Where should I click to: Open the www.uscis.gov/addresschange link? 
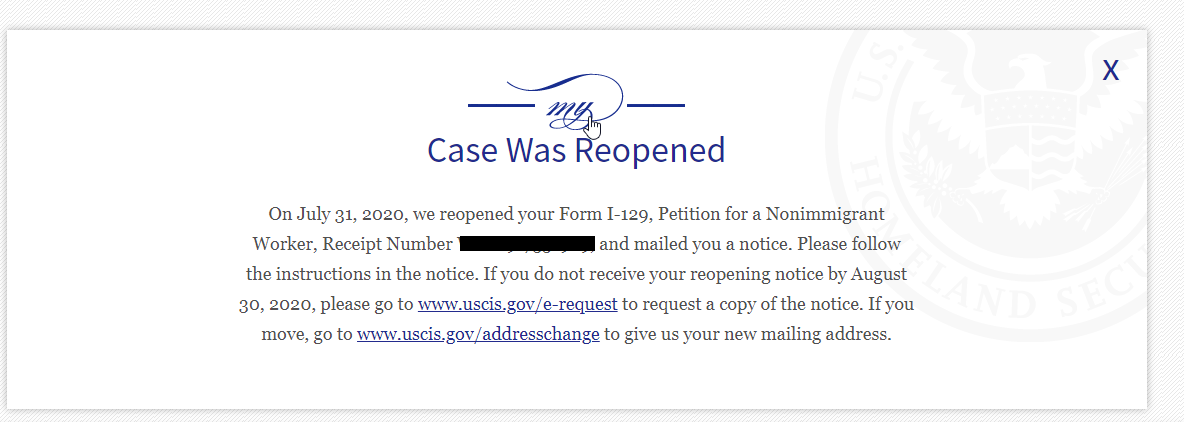[x=478, y=334]
